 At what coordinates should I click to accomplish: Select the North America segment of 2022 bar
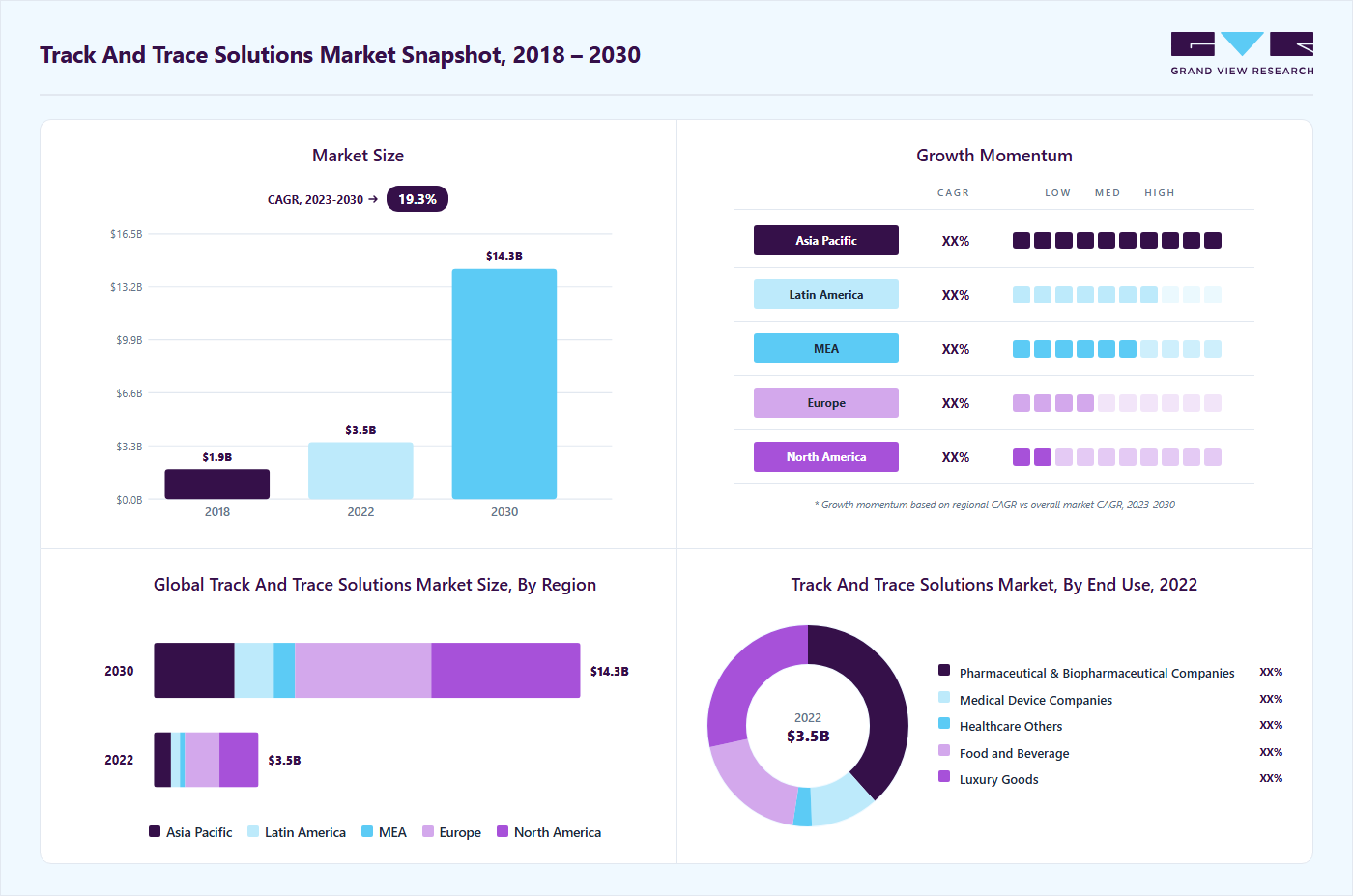coord(239,760)
